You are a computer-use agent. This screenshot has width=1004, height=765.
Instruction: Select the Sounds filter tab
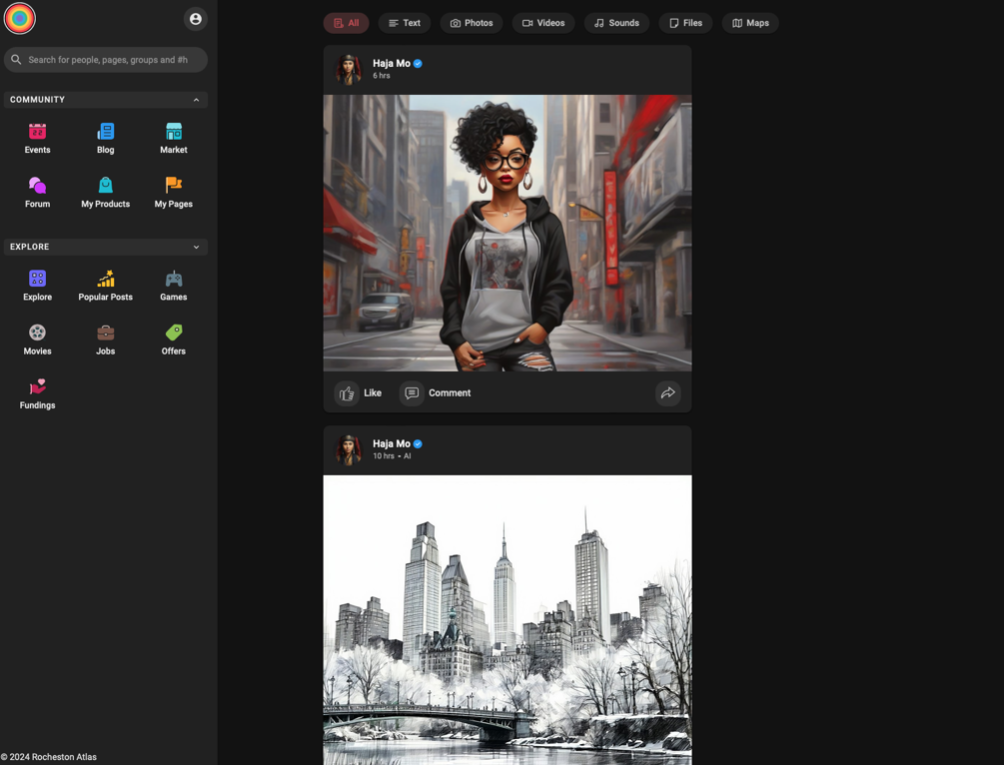616,23
